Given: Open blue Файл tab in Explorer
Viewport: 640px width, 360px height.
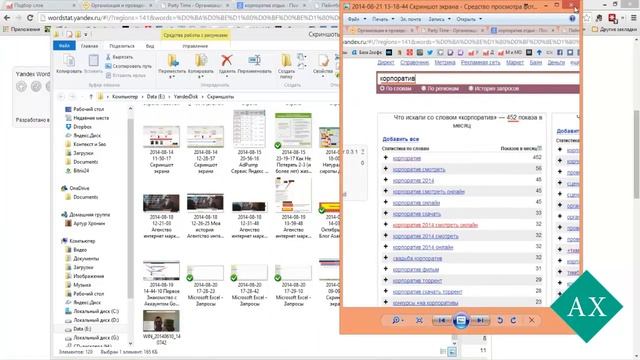Looking at the screenshot, I should [64, 46].
